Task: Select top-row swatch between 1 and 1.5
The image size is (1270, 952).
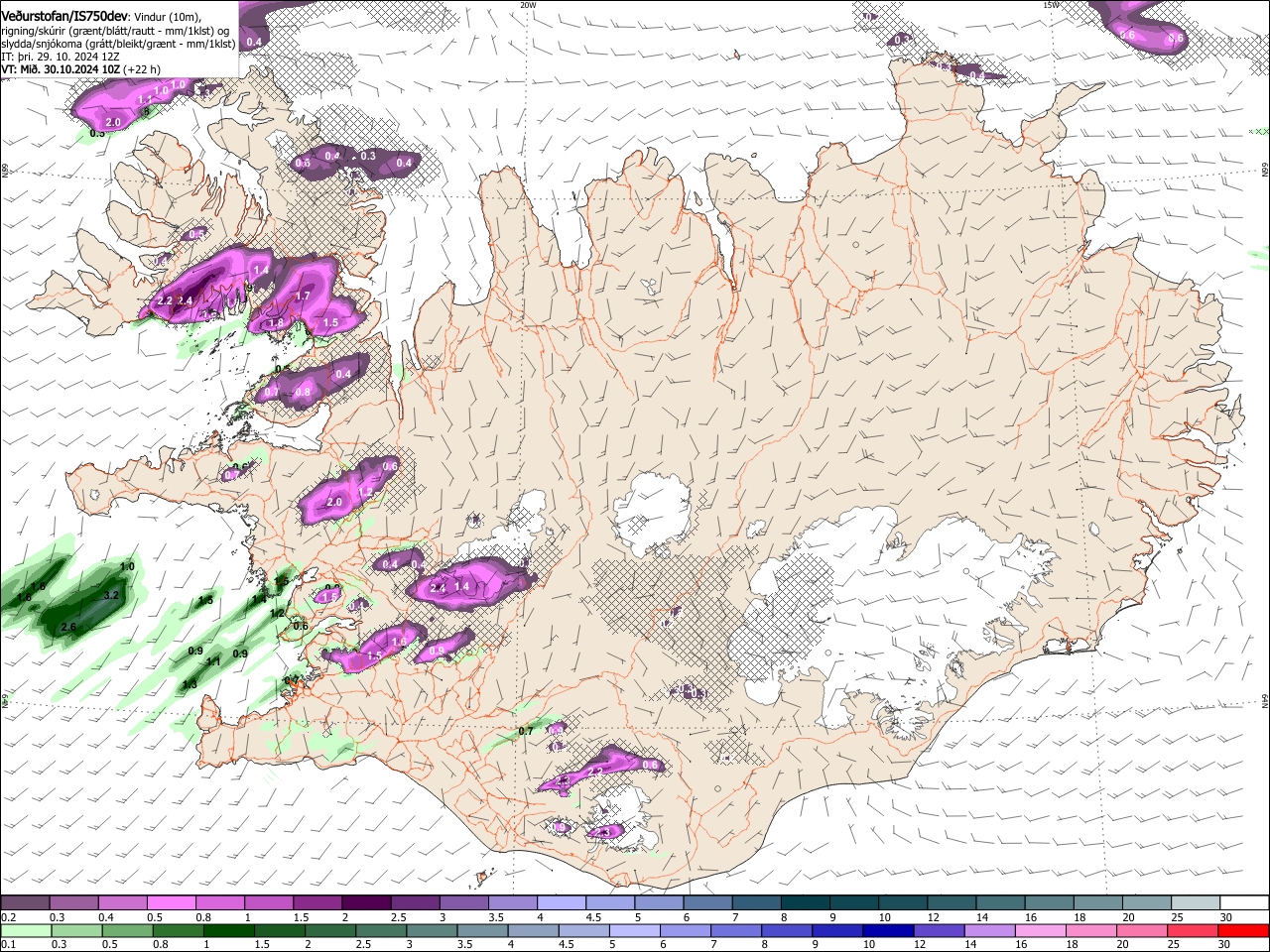Action: tap(268, 903)
